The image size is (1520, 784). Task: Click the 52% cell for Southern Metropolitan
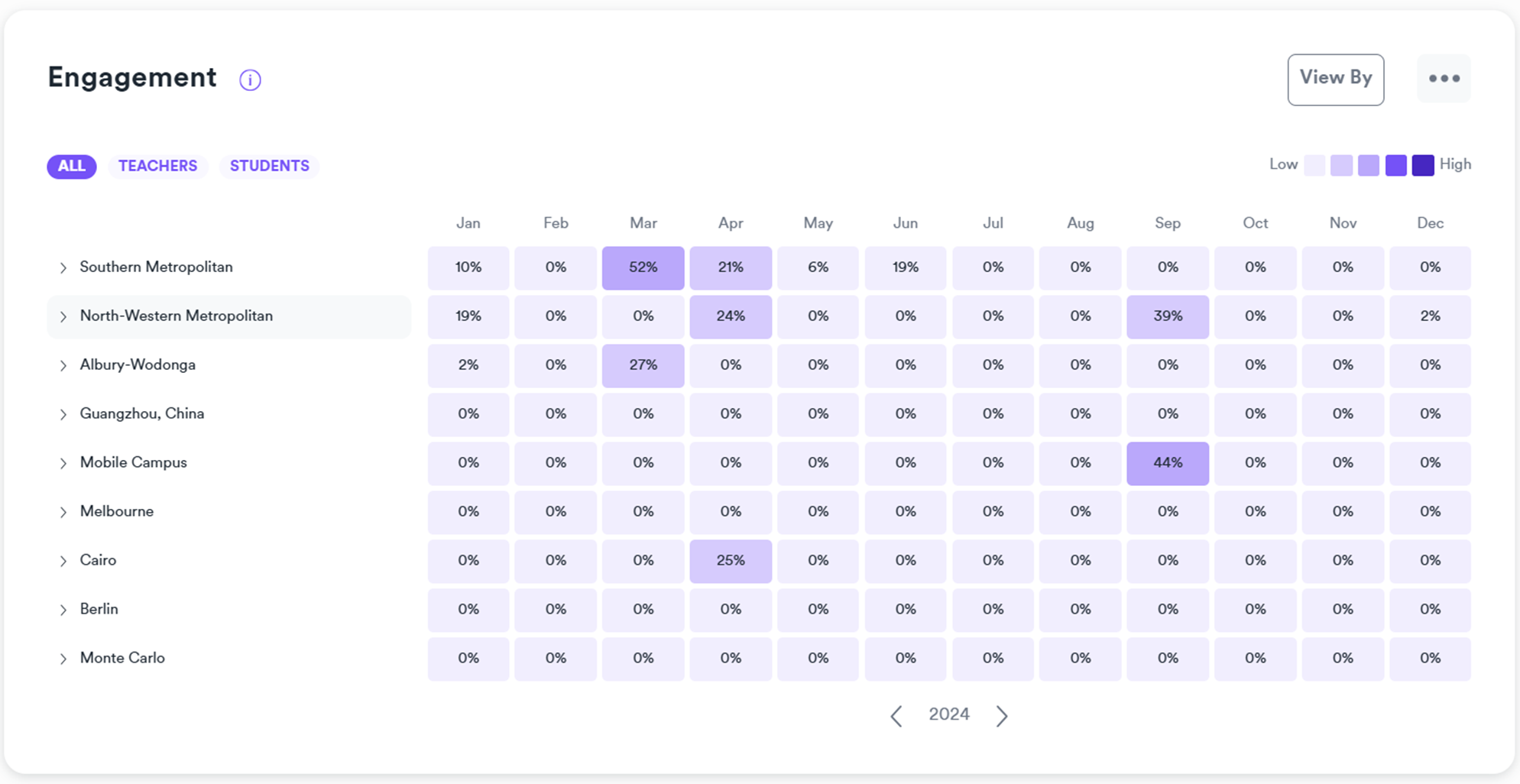coord(643,267)
